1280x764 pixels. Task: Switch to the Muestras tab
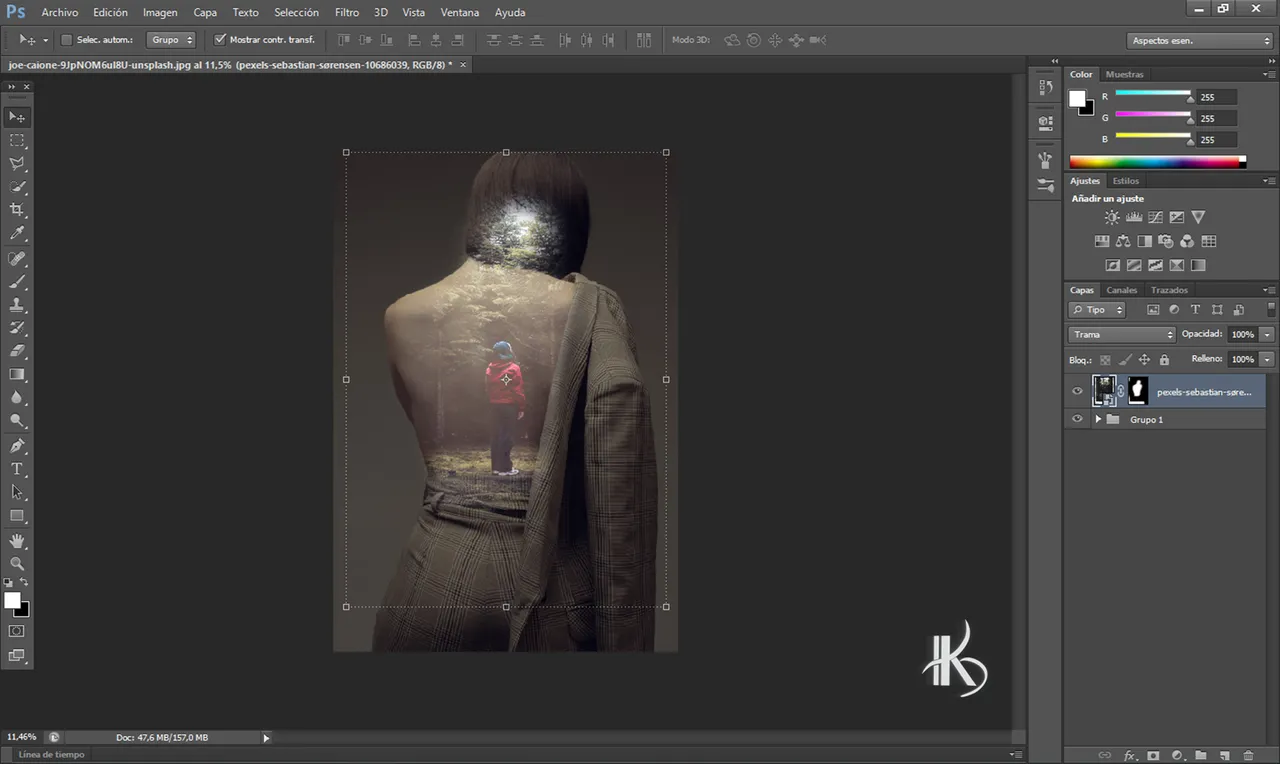pos(1124,74)
